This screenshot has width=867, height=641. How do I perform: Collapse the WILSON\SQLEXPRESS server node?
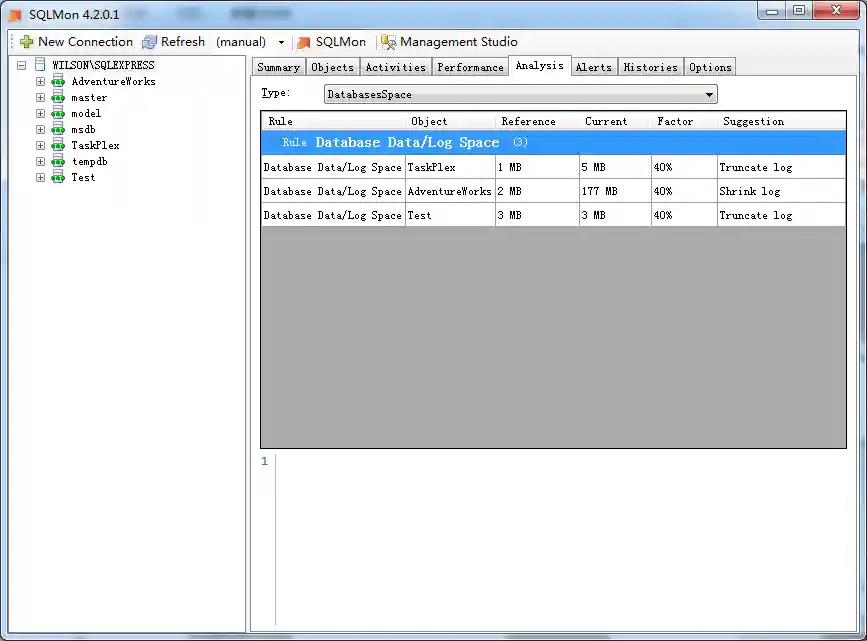(20, 64)
